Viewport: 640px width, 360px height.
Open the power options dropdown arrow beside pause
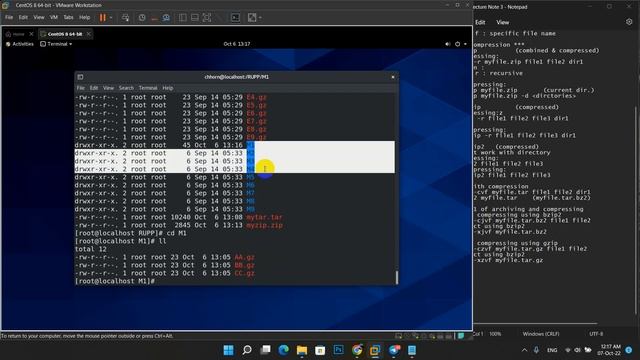(x=111, y=18)
